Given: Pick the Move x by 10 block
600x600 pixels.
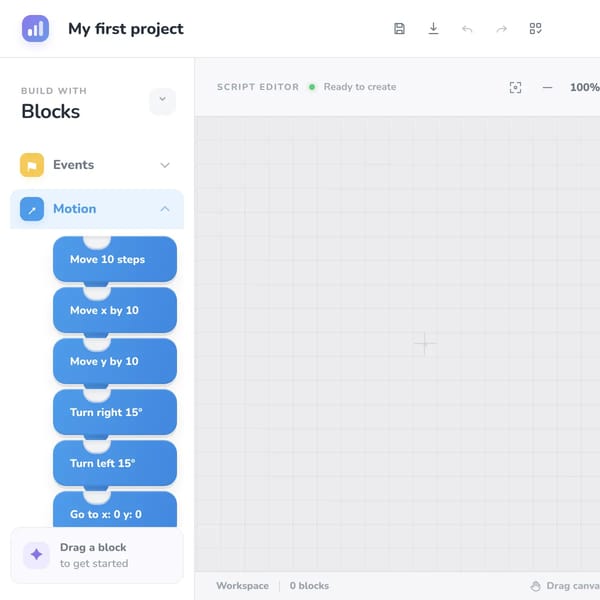Looking at the screenshot, I should [115, 310].
